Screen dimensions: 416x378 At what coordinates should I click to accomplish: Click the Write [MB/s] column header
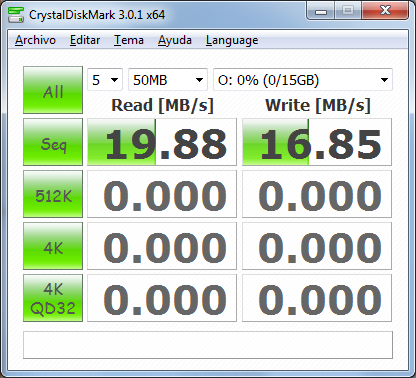pos(318,106)
